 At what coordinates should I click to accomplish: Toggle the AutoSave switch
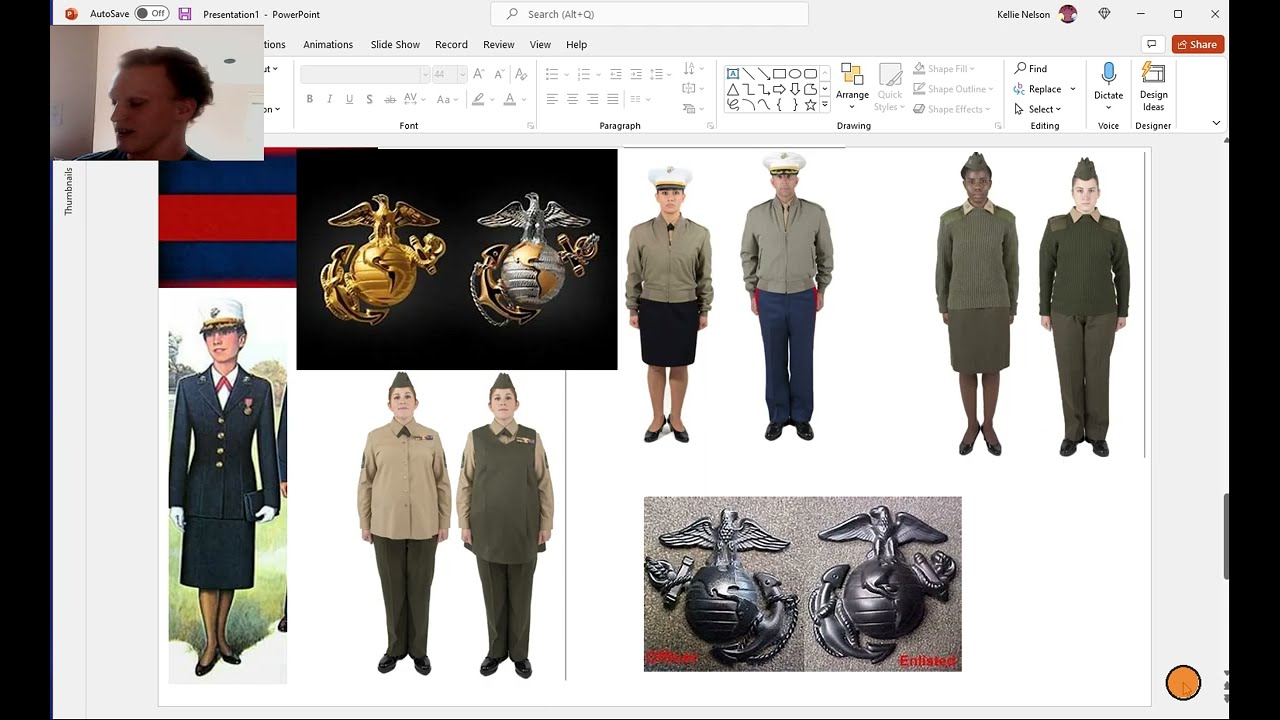[x=152, y=14]
